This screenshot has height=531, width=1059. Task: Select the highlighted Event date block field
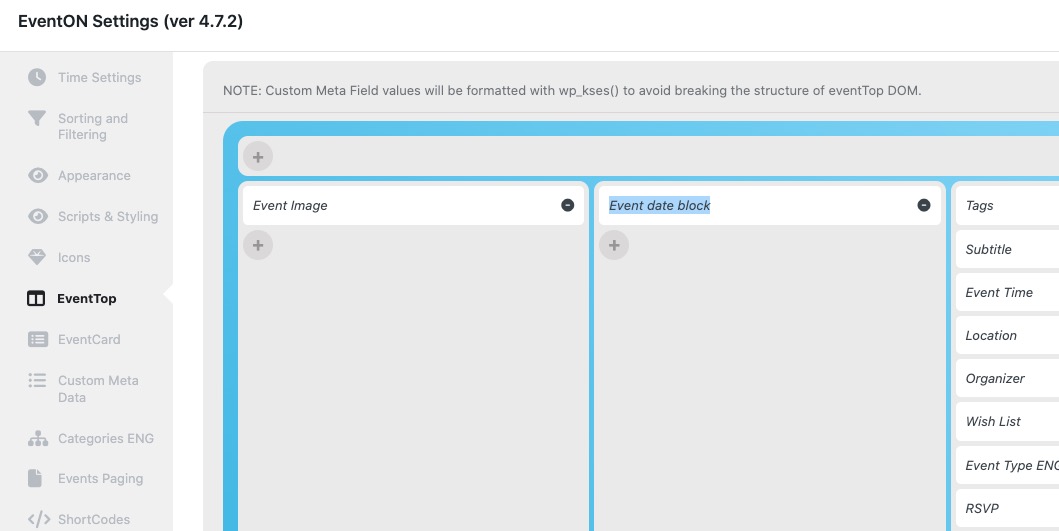(769, 205)
